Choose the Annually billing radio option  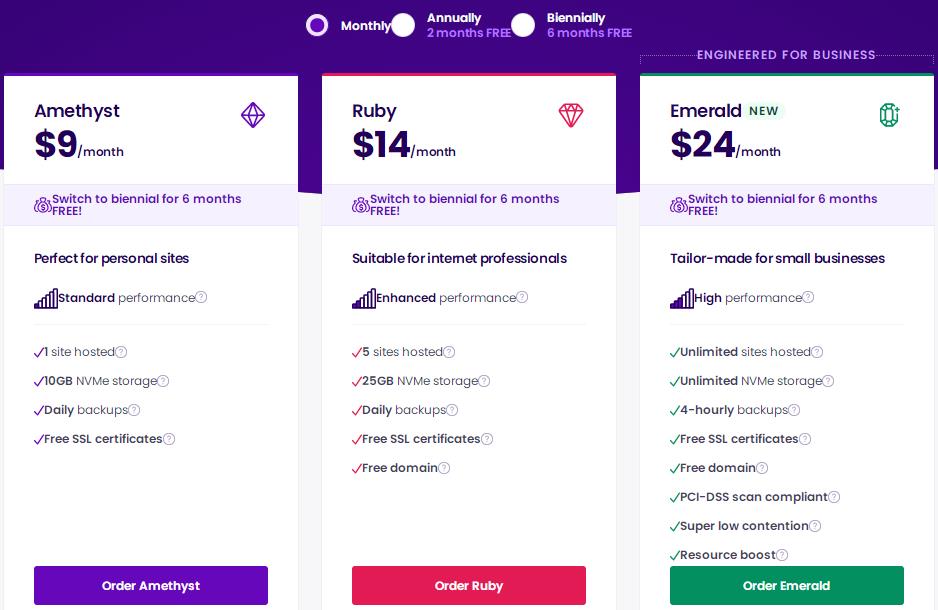(403, 25)
